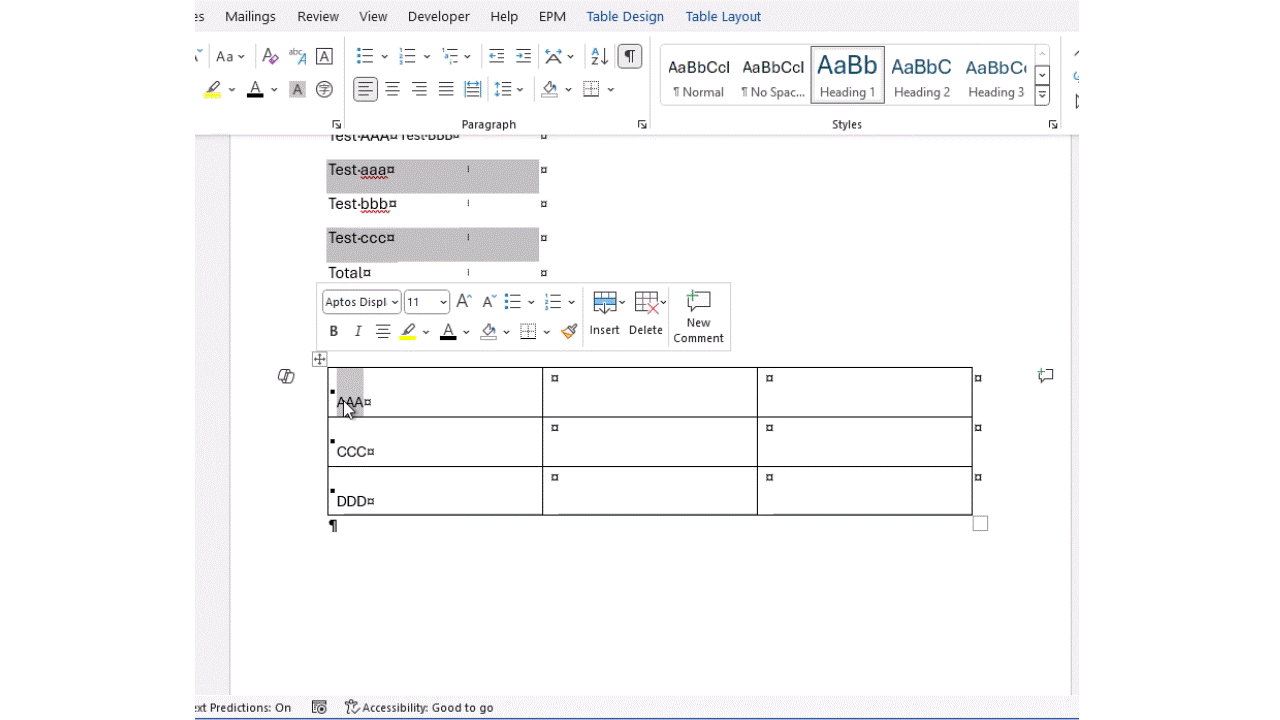This screenshot has height=720, width=1280.
Task: Click the Sort A-Z icon
Action: (599, 56)
